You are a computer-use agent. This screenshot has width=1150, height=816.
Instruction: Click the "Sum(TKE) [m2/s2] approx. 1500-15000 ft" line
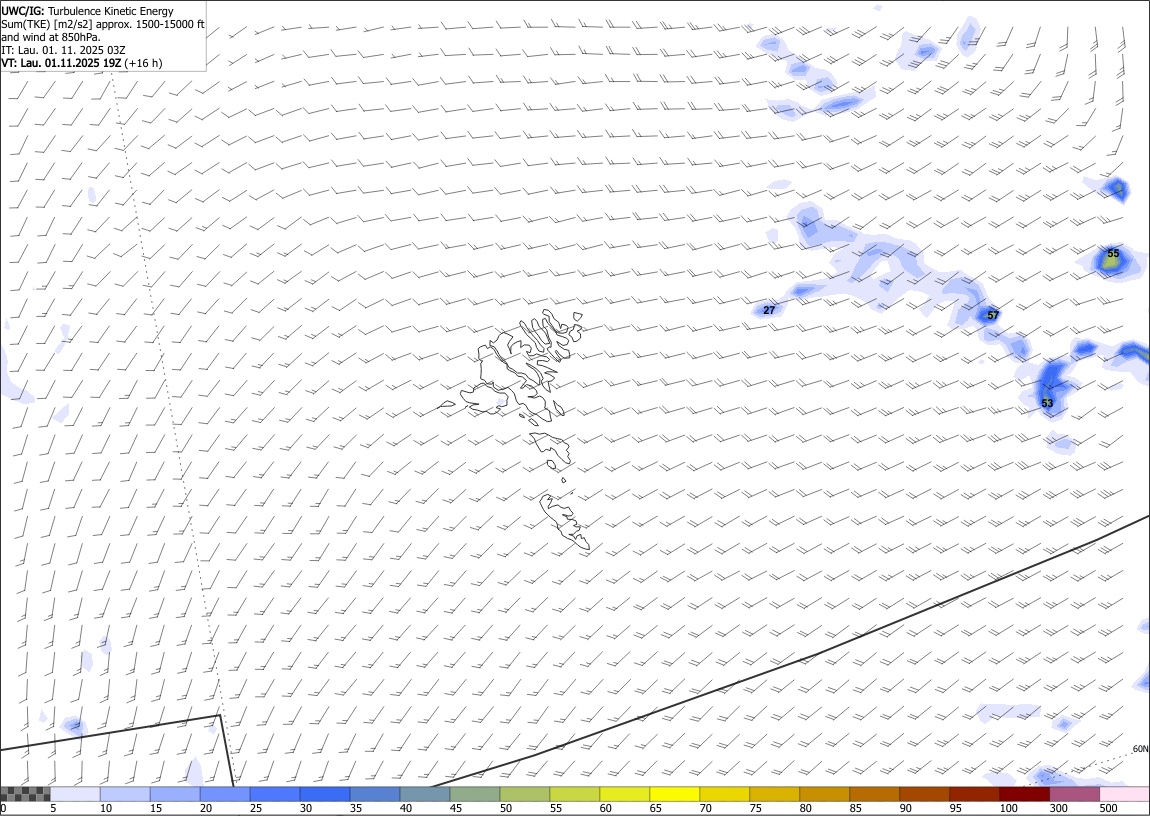click(103, 24)
